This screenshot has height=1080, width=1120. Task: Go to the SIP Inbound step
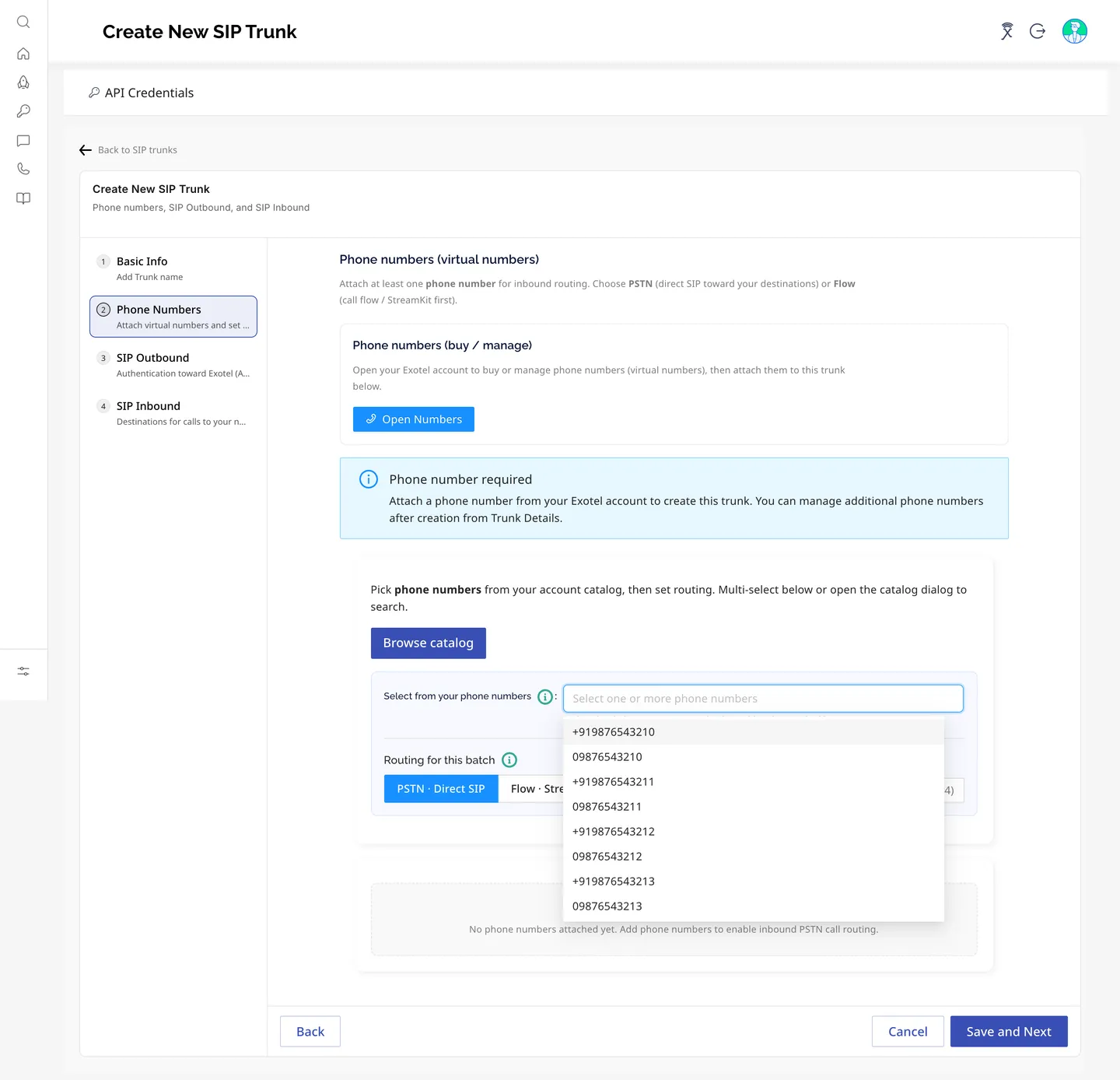click(x=173, y=413)
